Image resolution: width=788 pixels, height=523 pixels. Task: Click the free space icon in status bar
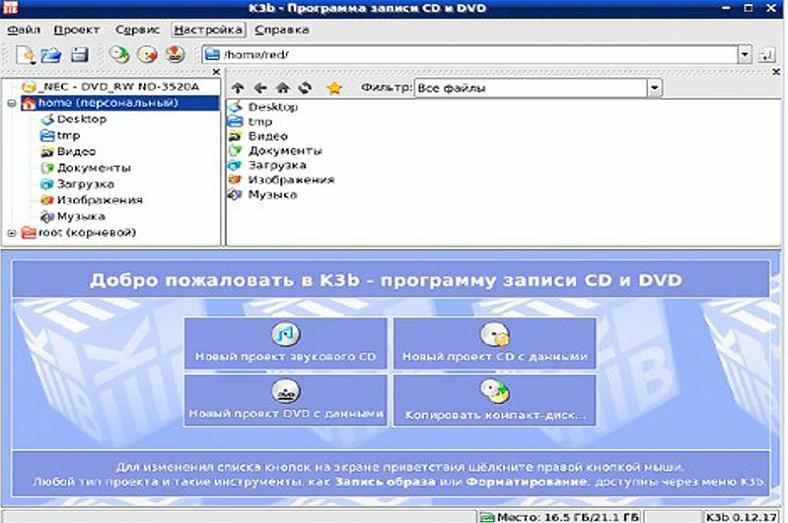[486, 517]
